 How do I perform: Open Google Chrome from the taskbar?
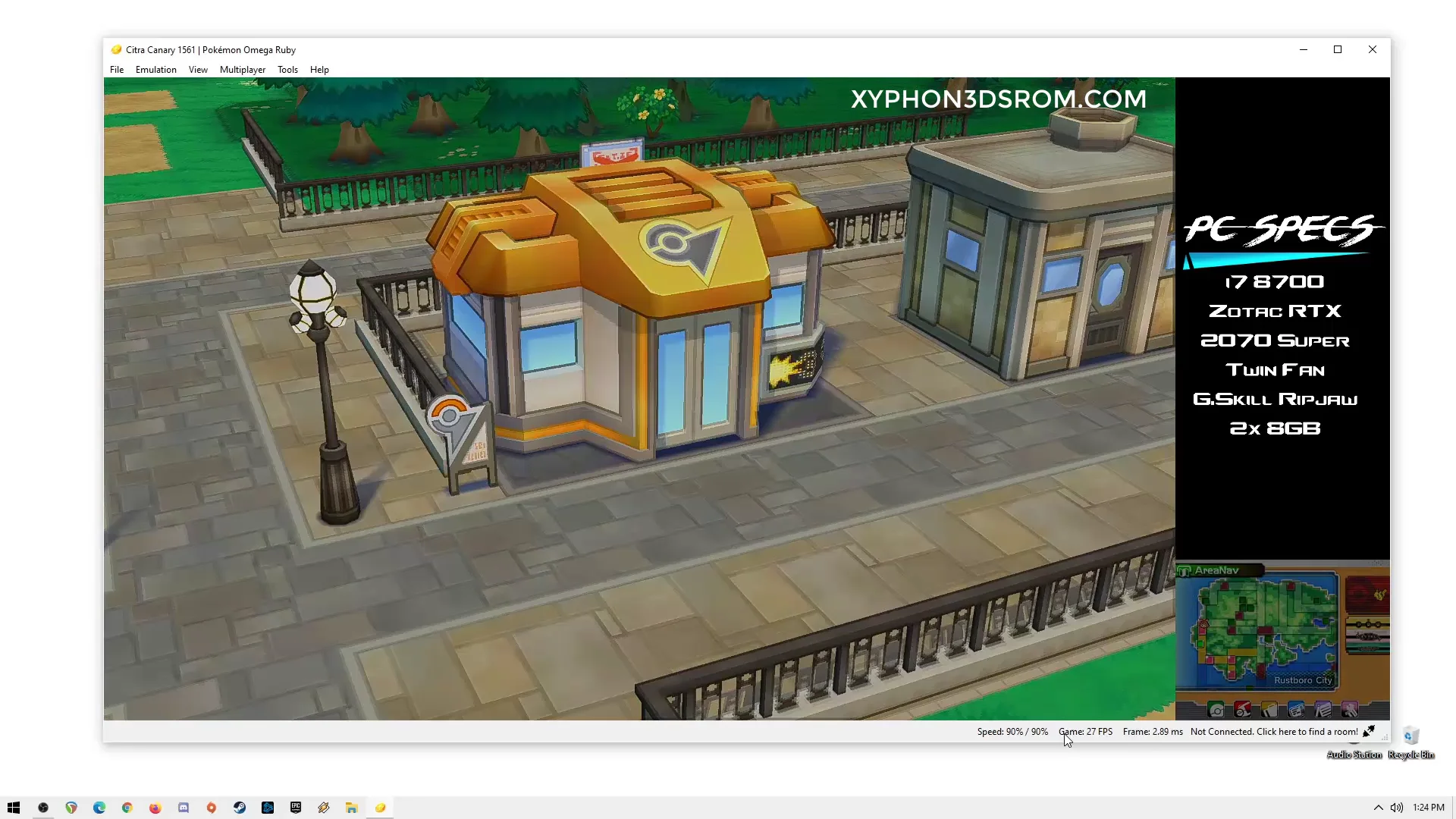click(127, 808)
